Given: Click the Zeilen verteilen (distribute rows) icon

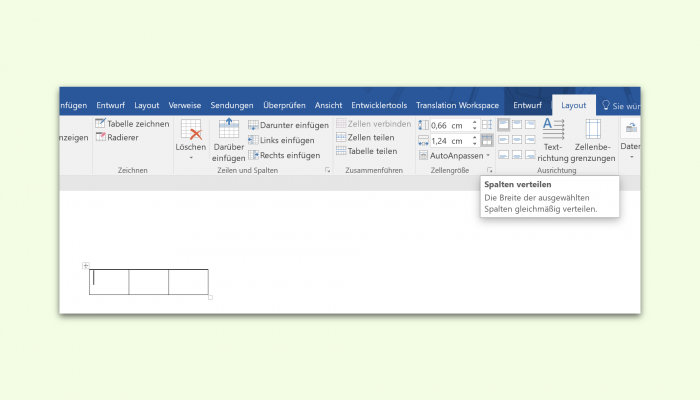Looking at the screenshot, I should click(x=487, y=125).
